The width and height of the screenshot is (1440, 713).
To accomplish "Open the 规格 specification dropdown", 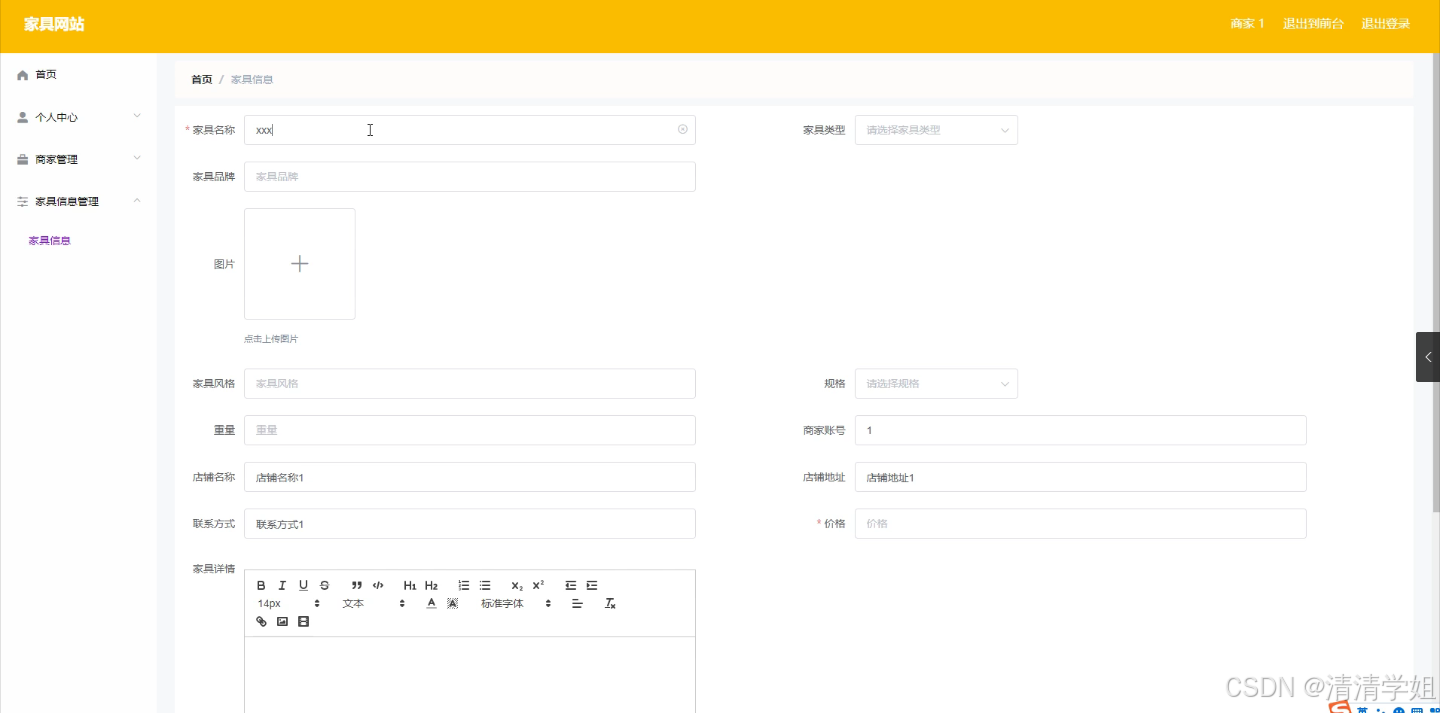I will 935,383.
